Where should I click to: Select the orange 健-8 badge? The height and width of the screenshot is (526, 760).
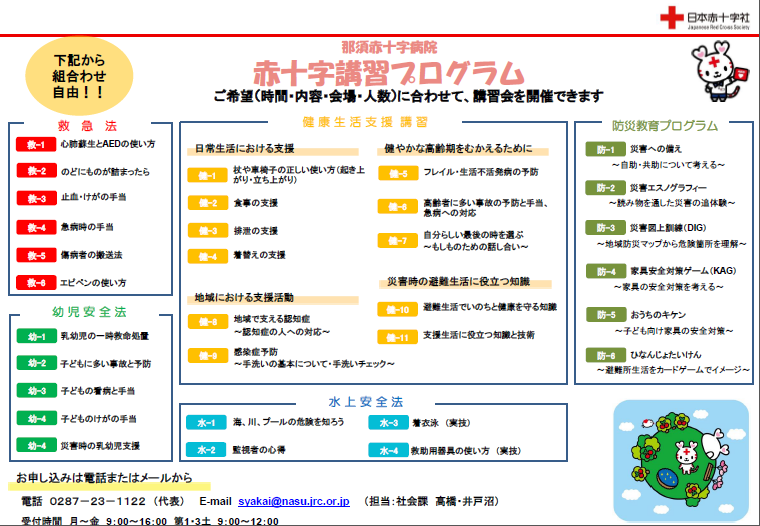207,321
